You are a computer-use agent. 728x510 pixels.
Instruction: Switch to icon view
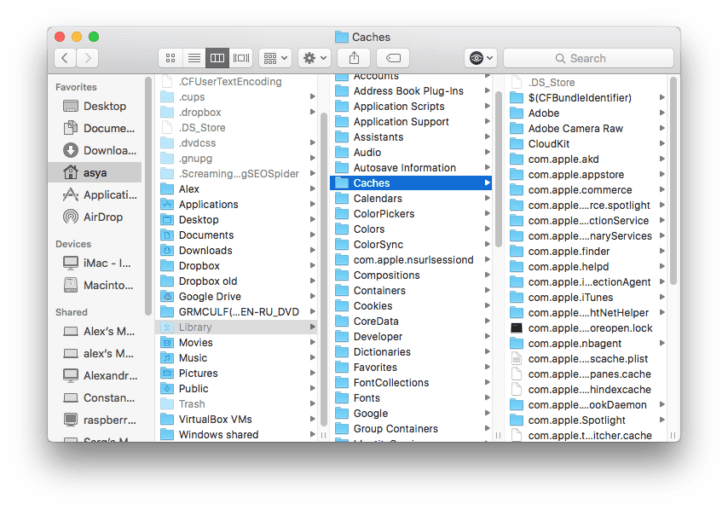click(x=170, y=58)
